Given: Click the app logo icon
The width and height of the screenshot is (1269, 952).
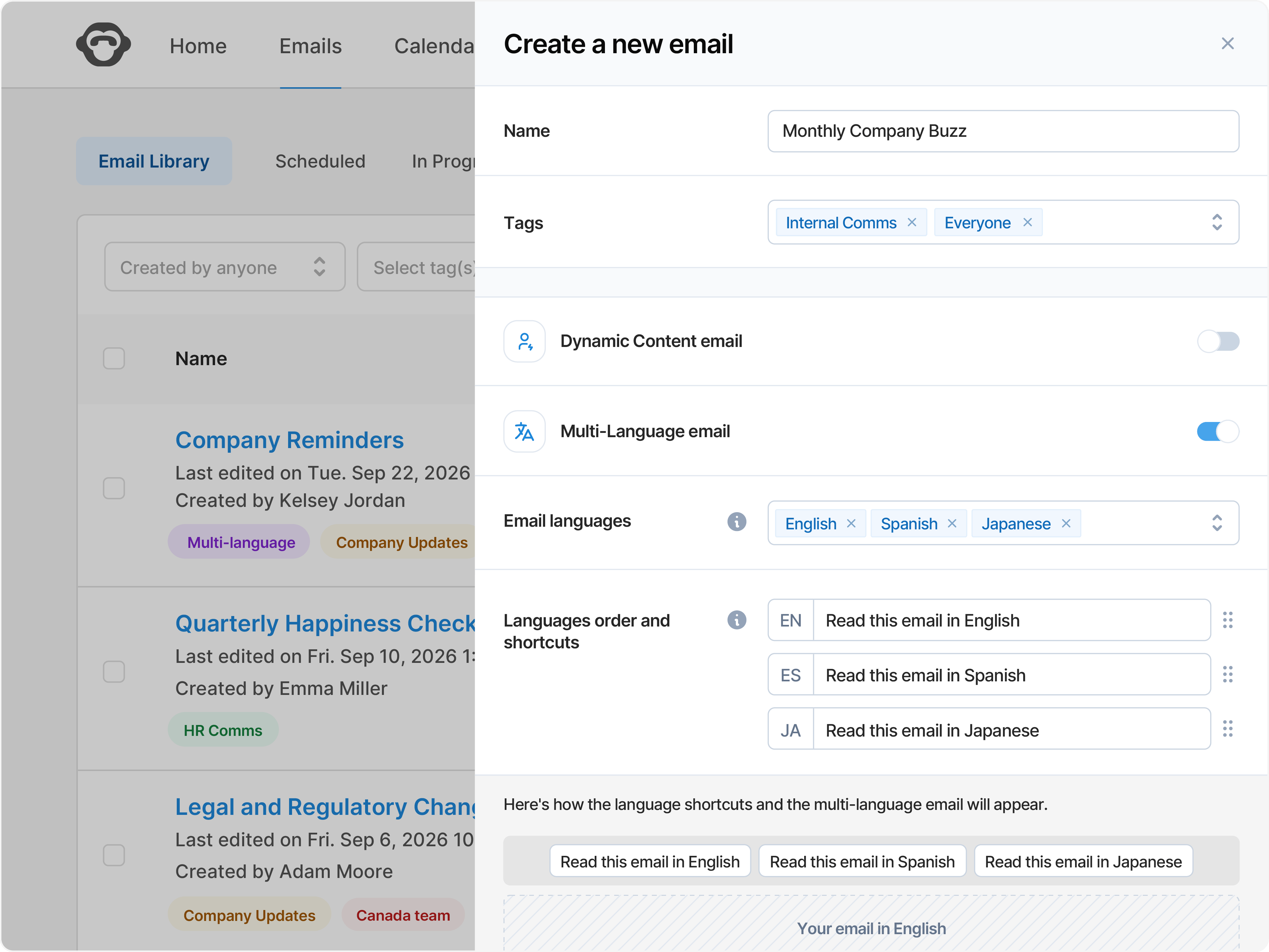Looking at the screenshot, I should pos(104,44).
